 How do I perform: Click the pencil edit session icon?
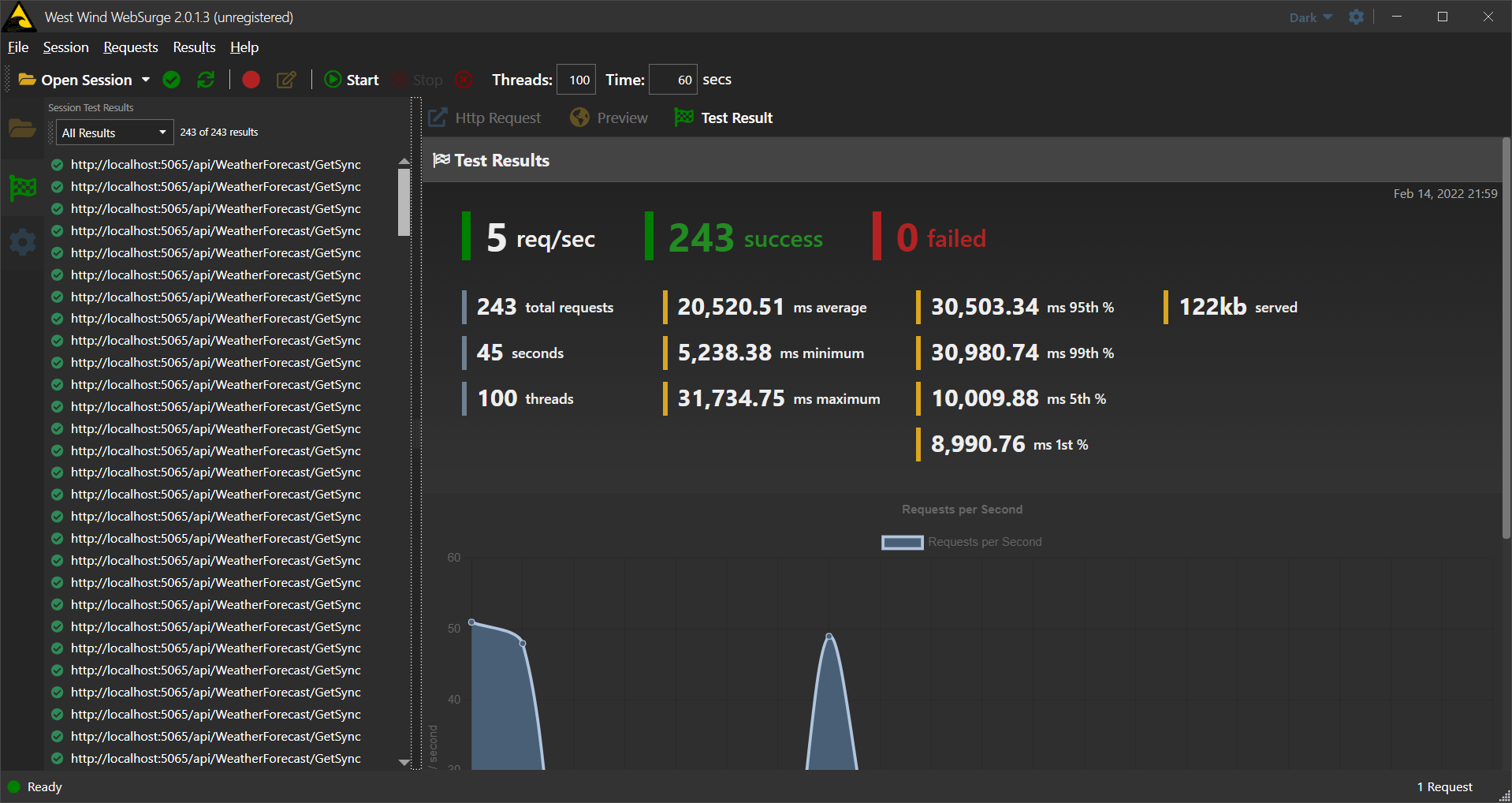click(286, 80)
